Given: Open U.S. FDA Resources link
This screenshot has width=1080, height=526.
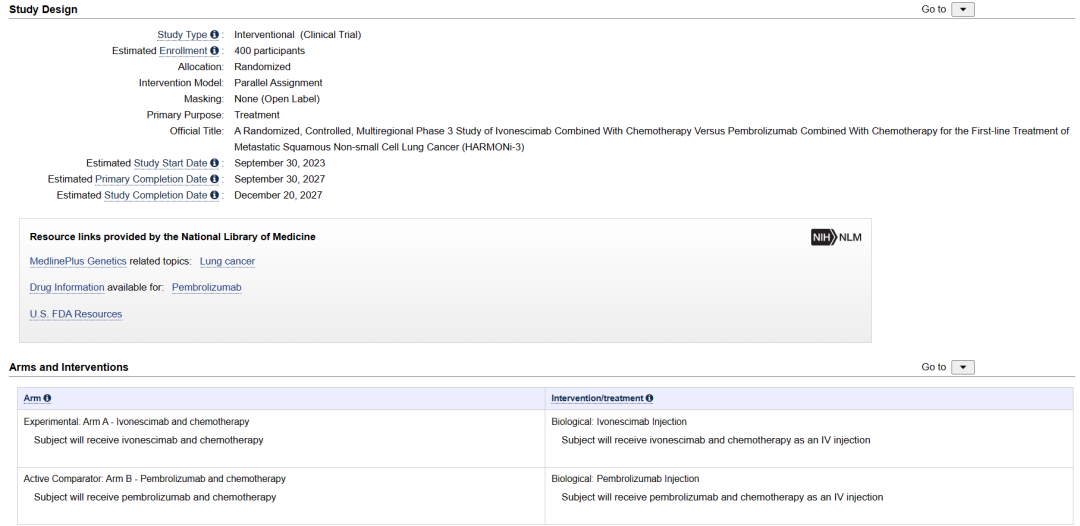Looking at the screenshot, I should click(76, 314).
